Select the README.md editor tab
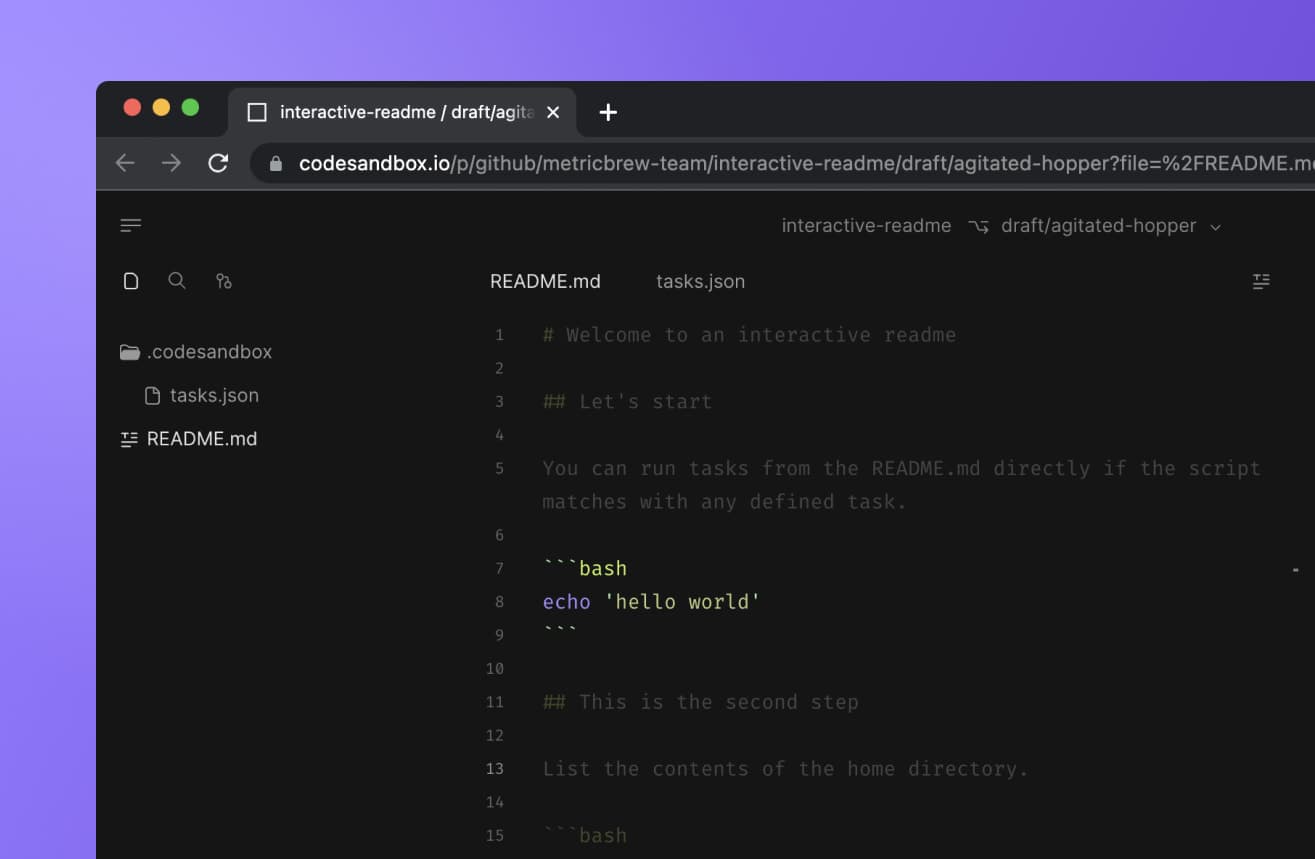 (x=545, y=281)
